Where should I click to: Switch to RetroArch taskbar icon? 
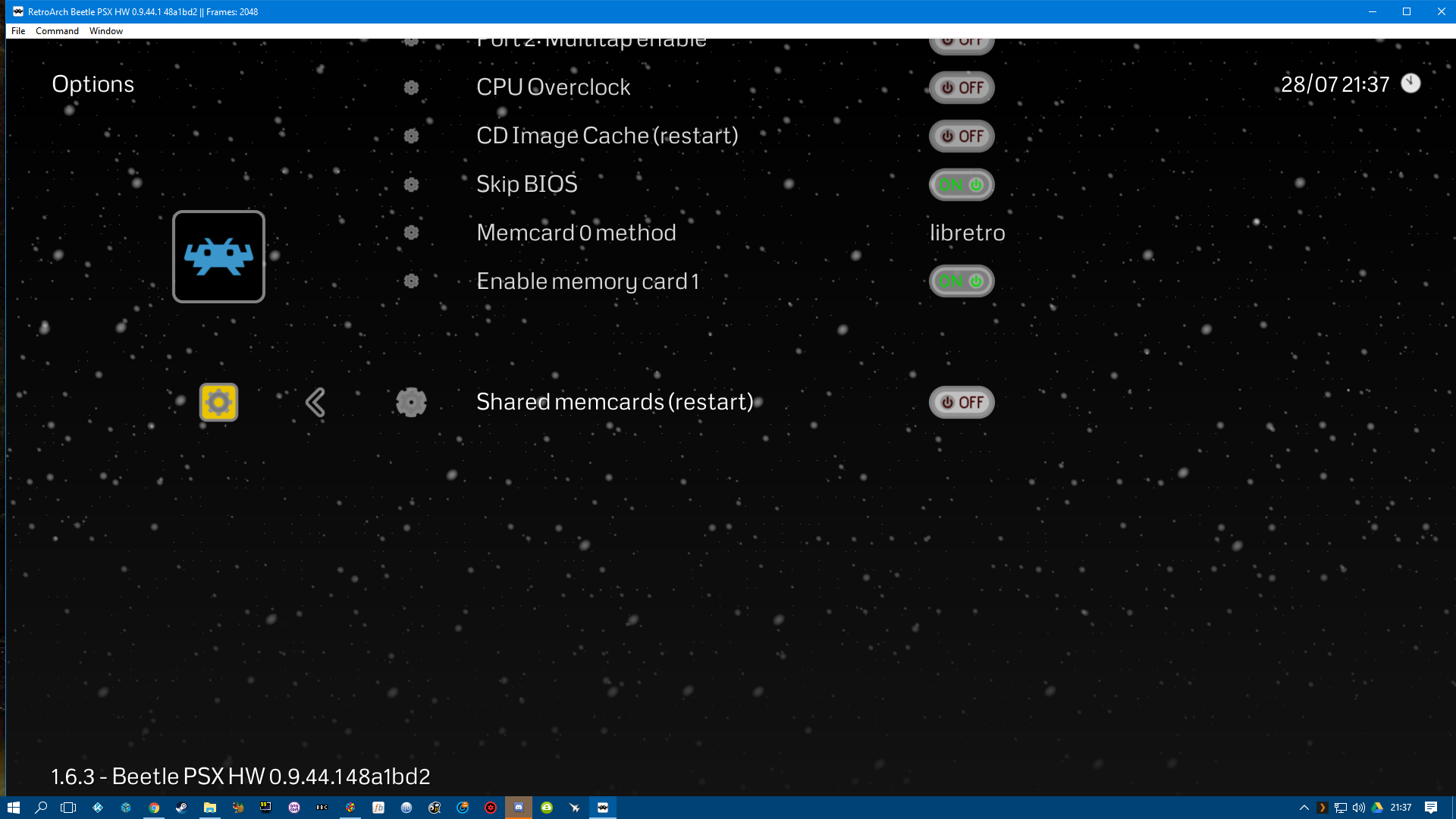tap(603, 808)
